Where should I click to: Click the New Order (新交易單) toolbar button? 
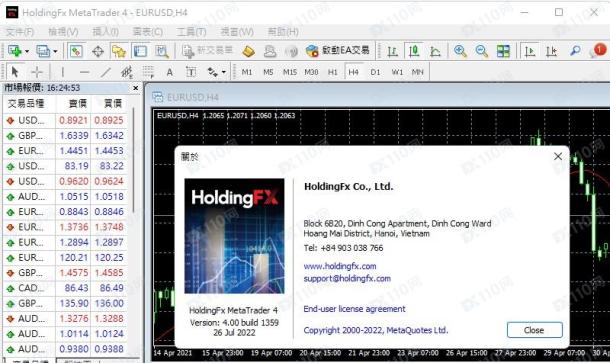[208, 51]
